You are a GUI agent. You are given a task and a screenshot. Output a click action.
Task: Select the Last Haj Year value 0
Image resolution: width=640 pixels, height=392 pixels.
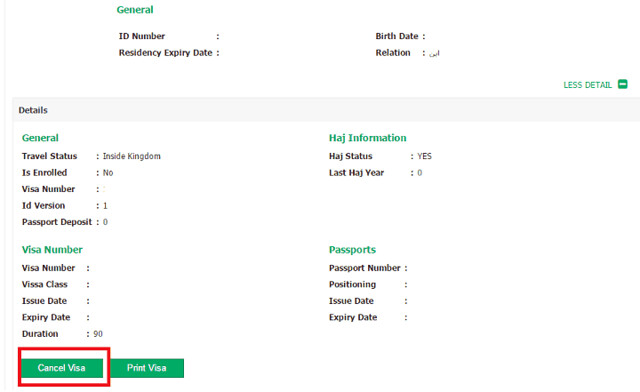[x=420, y=173]
